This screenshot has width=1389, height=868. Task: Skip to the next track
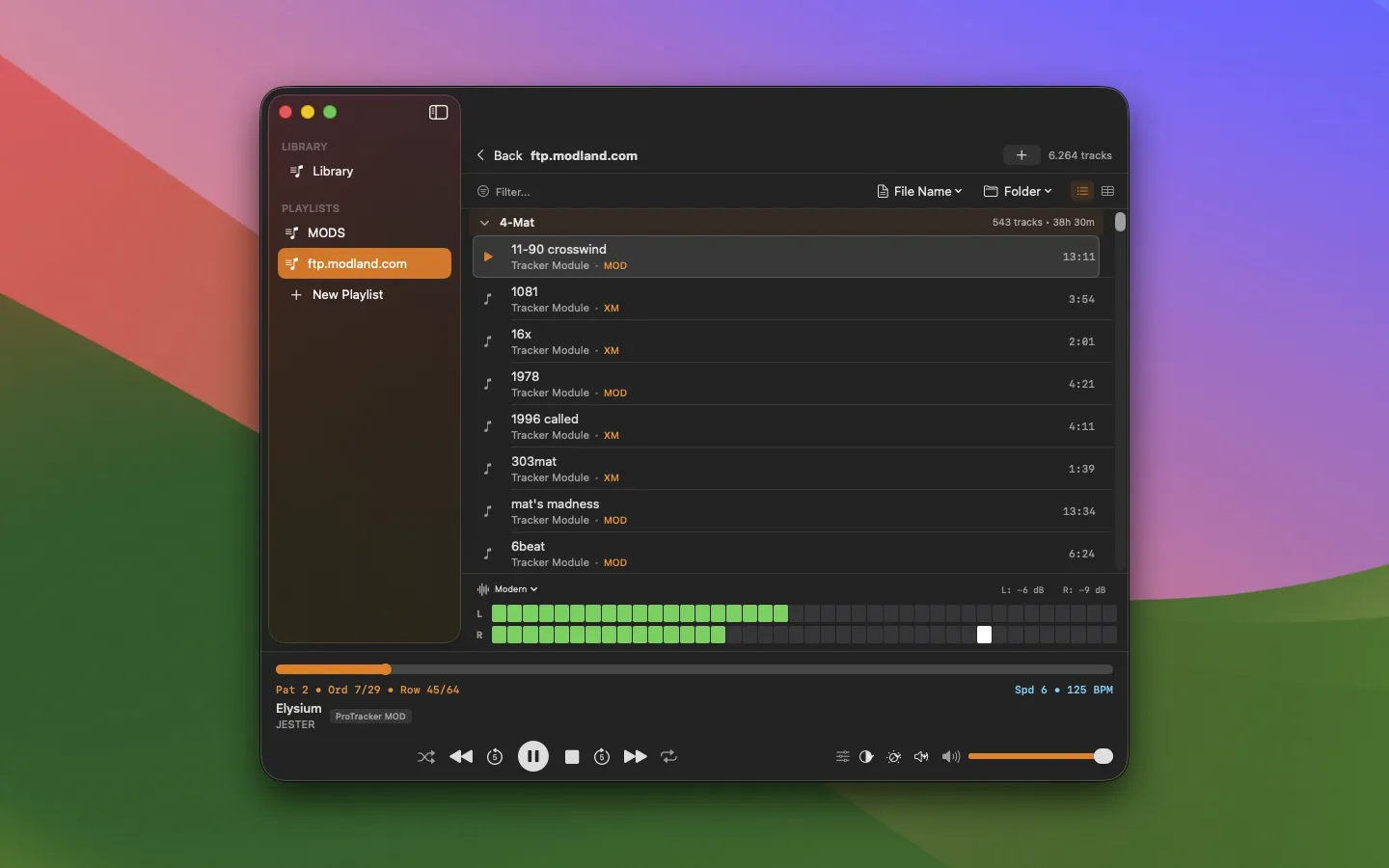pos(635,757)
